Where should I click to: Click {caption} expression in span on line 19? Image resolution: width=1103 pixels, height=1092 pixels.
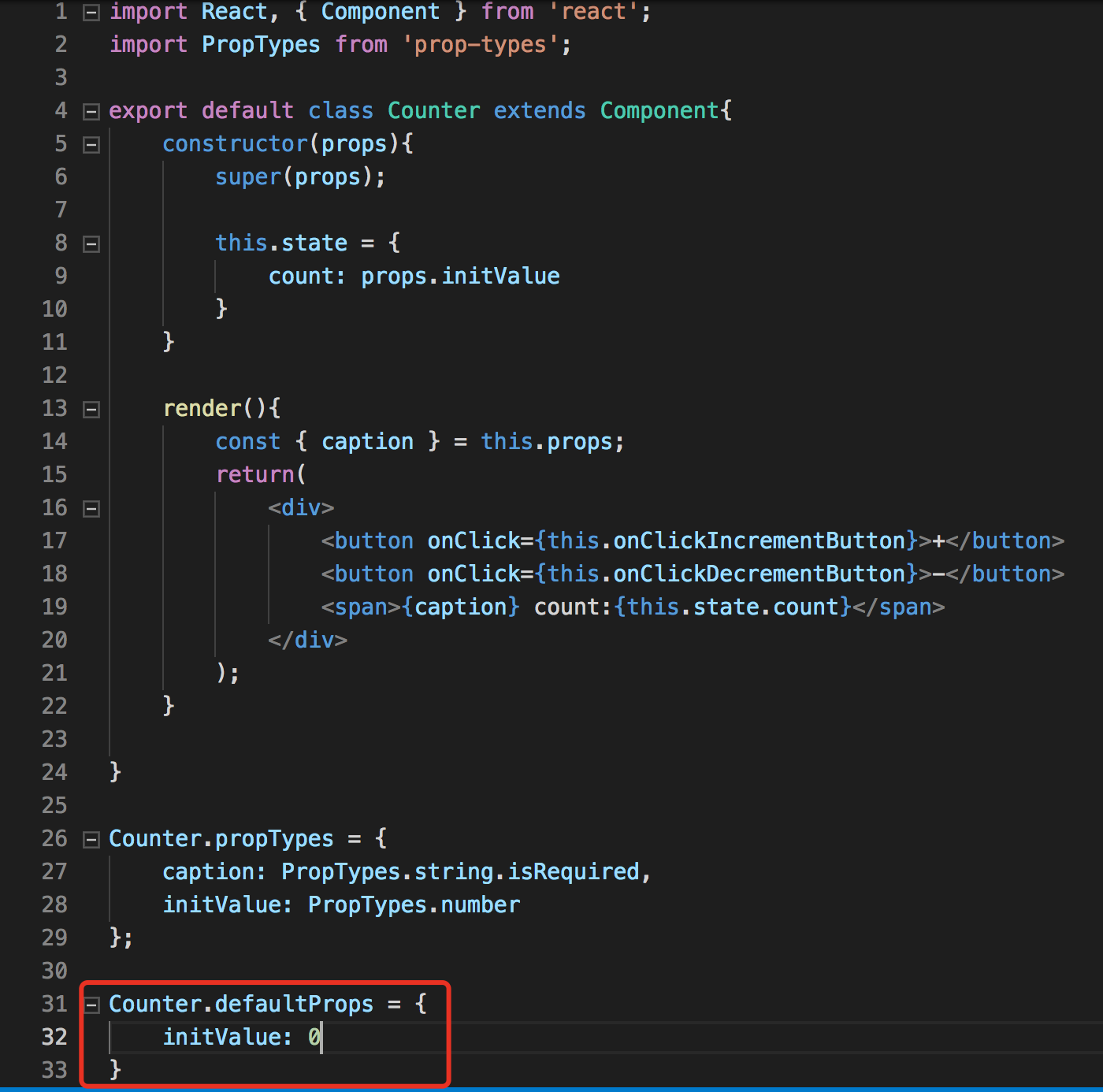[x=460, y=607]
